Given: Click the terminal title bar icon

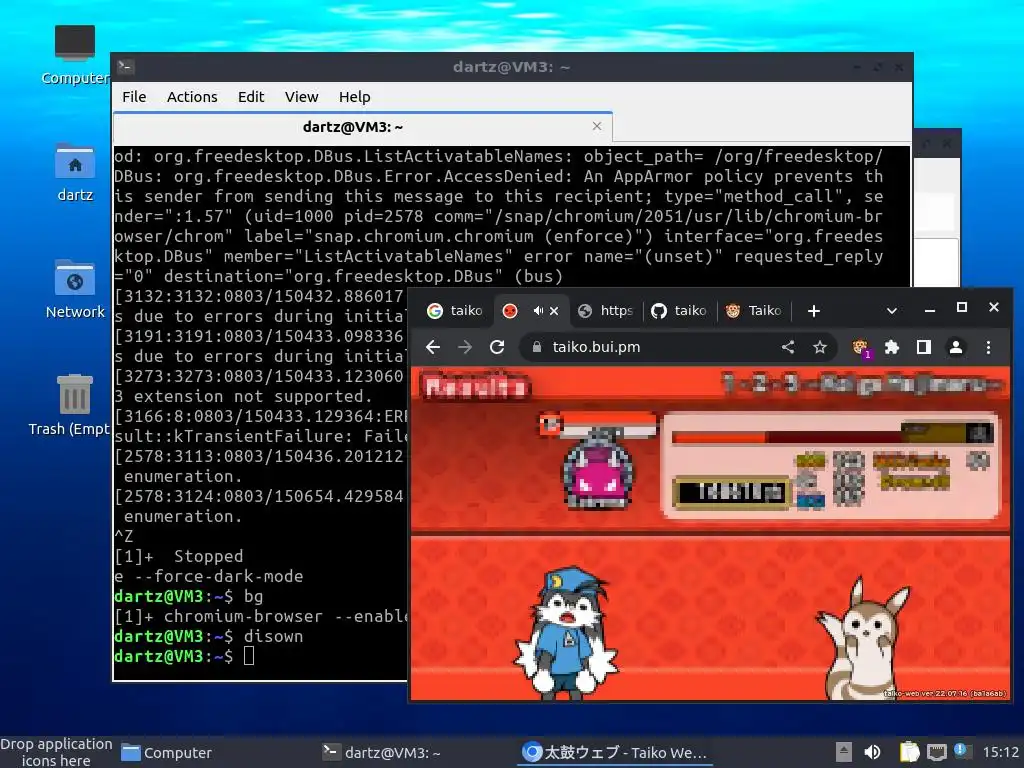Looking at the screenshot, I should point(125,67).
